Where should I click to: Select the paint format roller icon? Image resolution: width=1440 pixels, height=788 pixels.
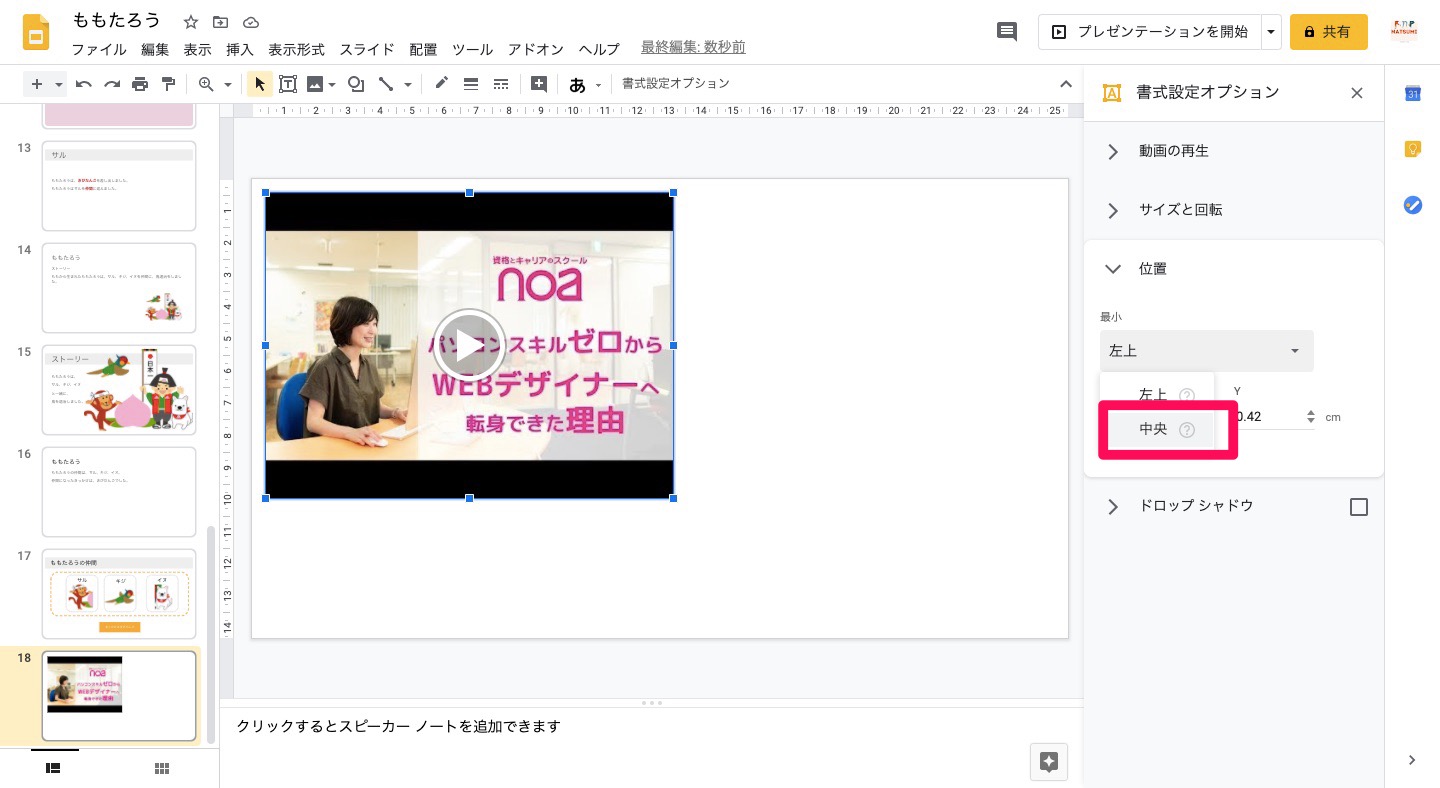click(168, 84)
